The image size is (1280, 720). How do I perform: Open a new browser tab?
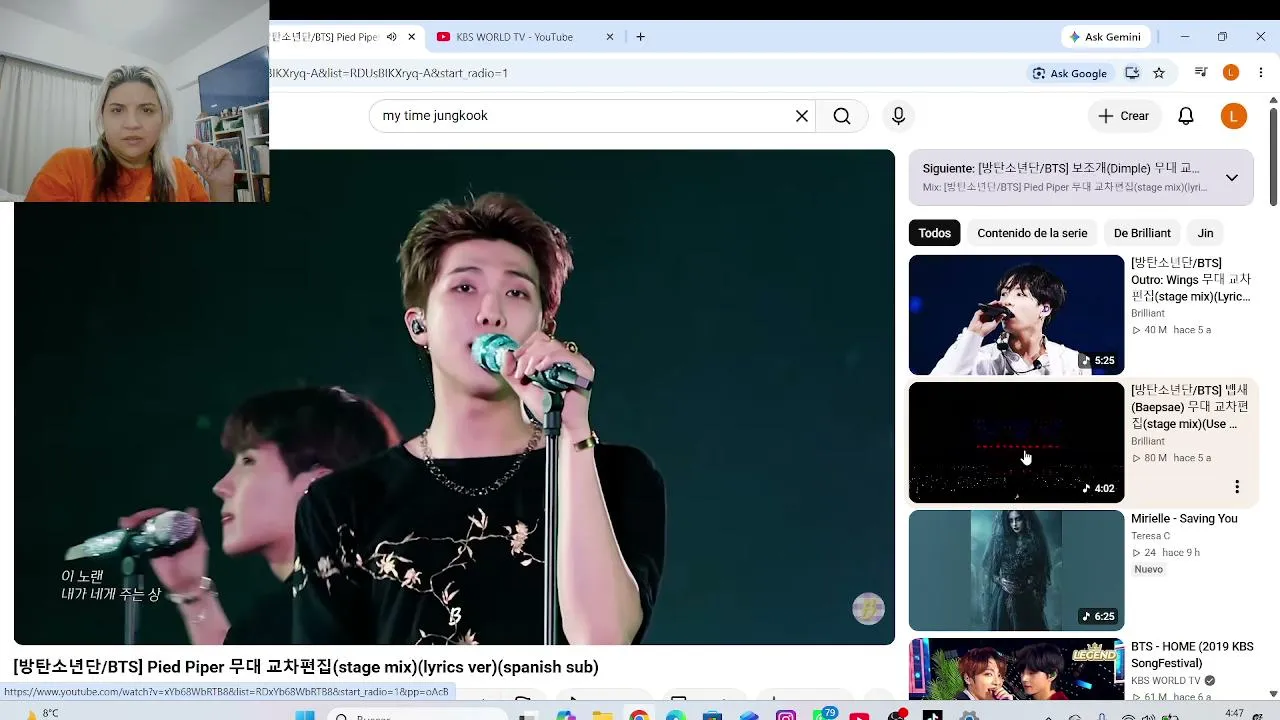pos(640,37)
